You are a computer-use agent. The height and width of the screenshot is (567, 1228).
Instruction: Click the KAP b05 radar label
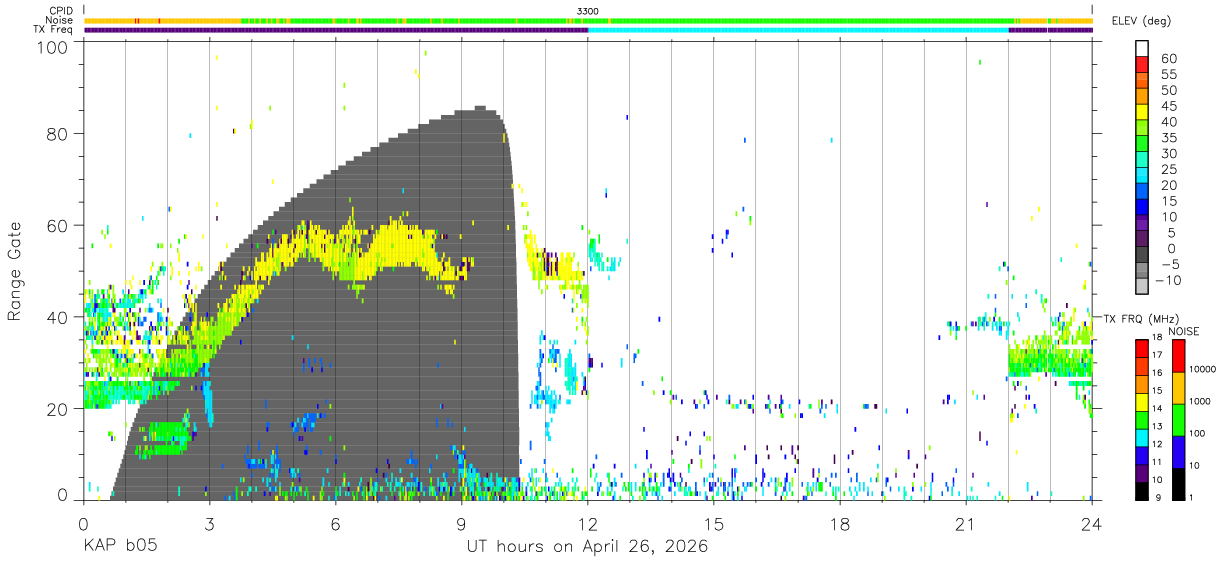120,547
